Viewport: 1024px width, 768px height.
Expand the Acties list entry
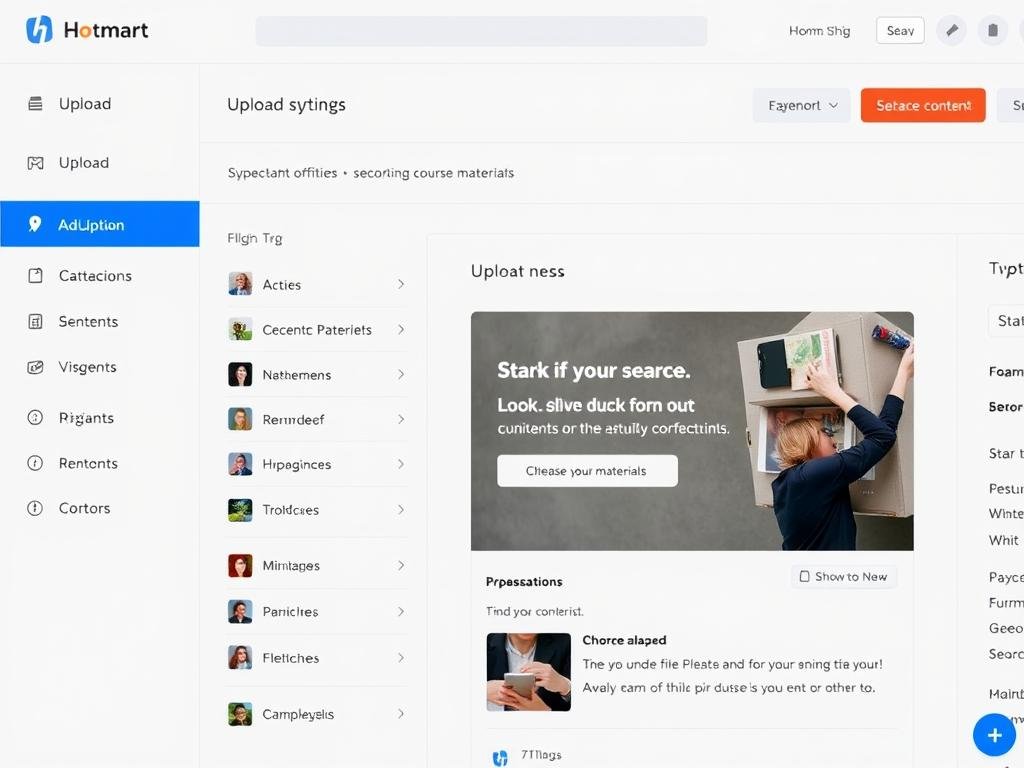[401, 284]
